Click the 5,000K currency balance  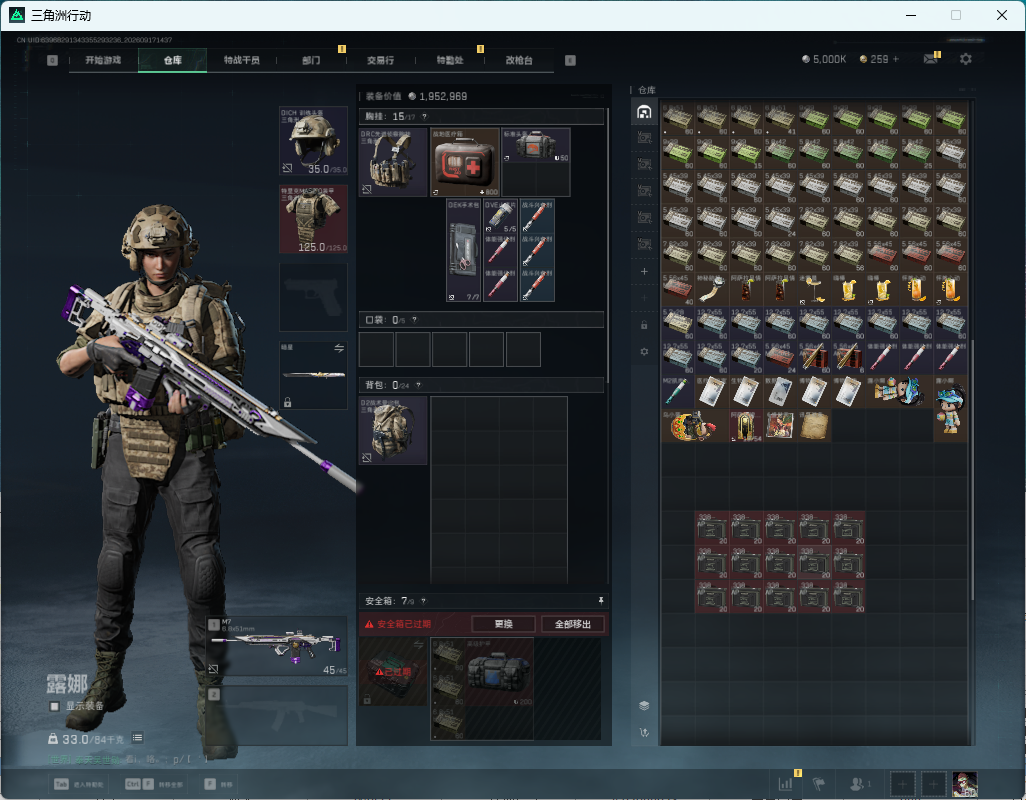[824, 59]
